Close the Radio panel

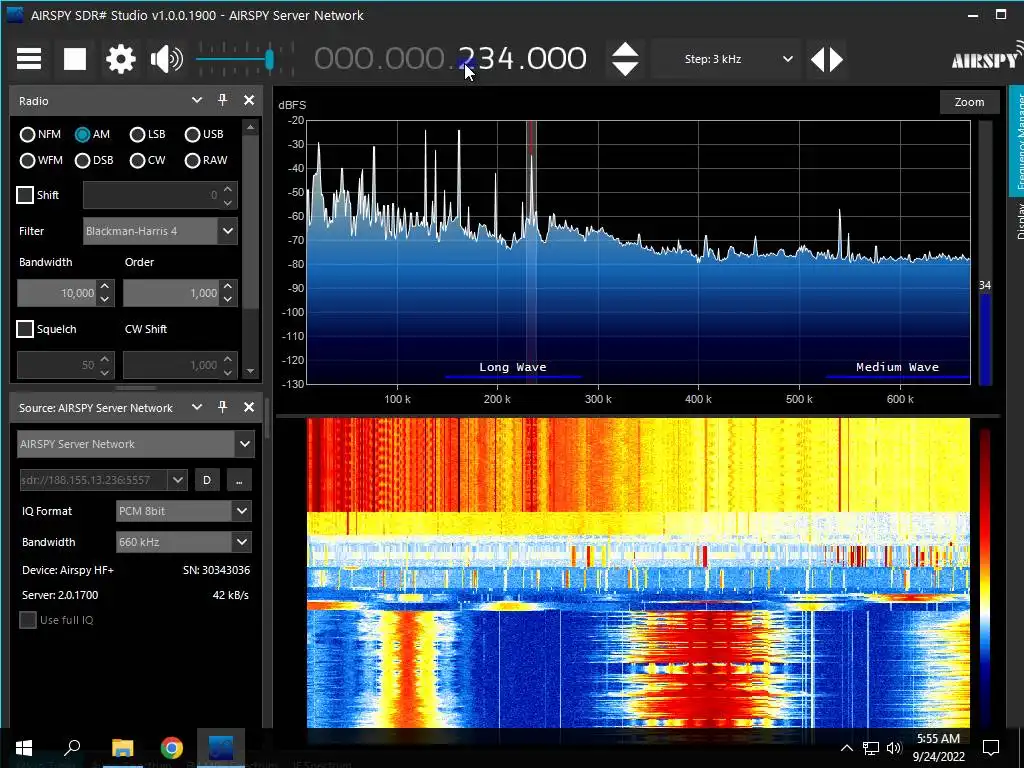[x=249, y=100]
